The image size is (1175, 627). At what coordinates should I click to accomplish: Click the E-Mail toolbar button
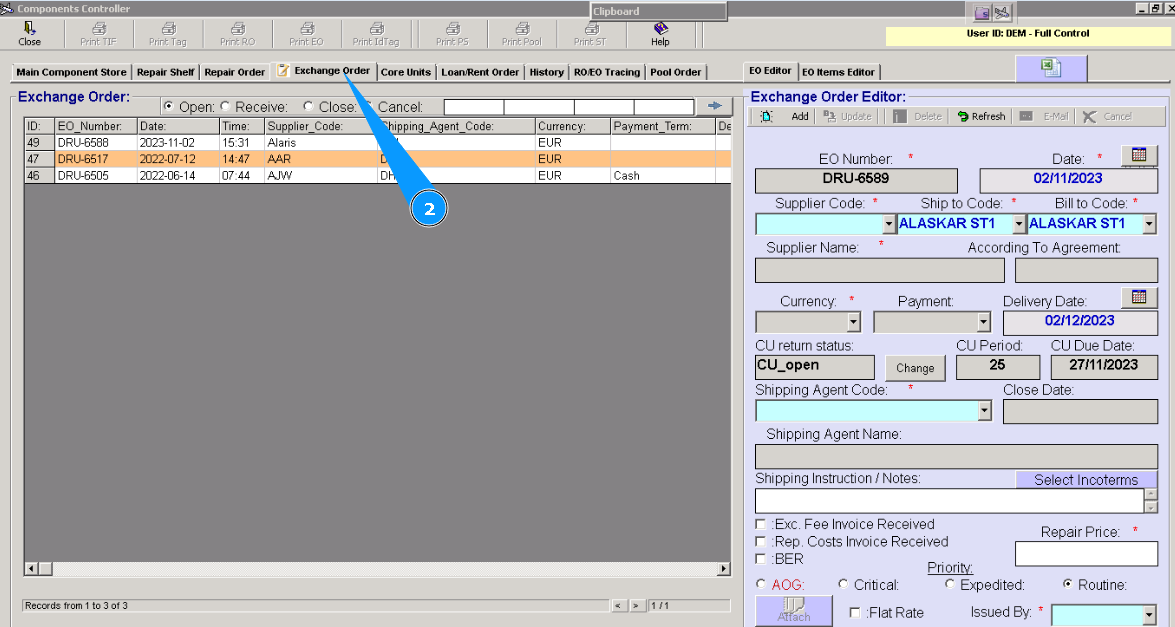click(1045, 116)
